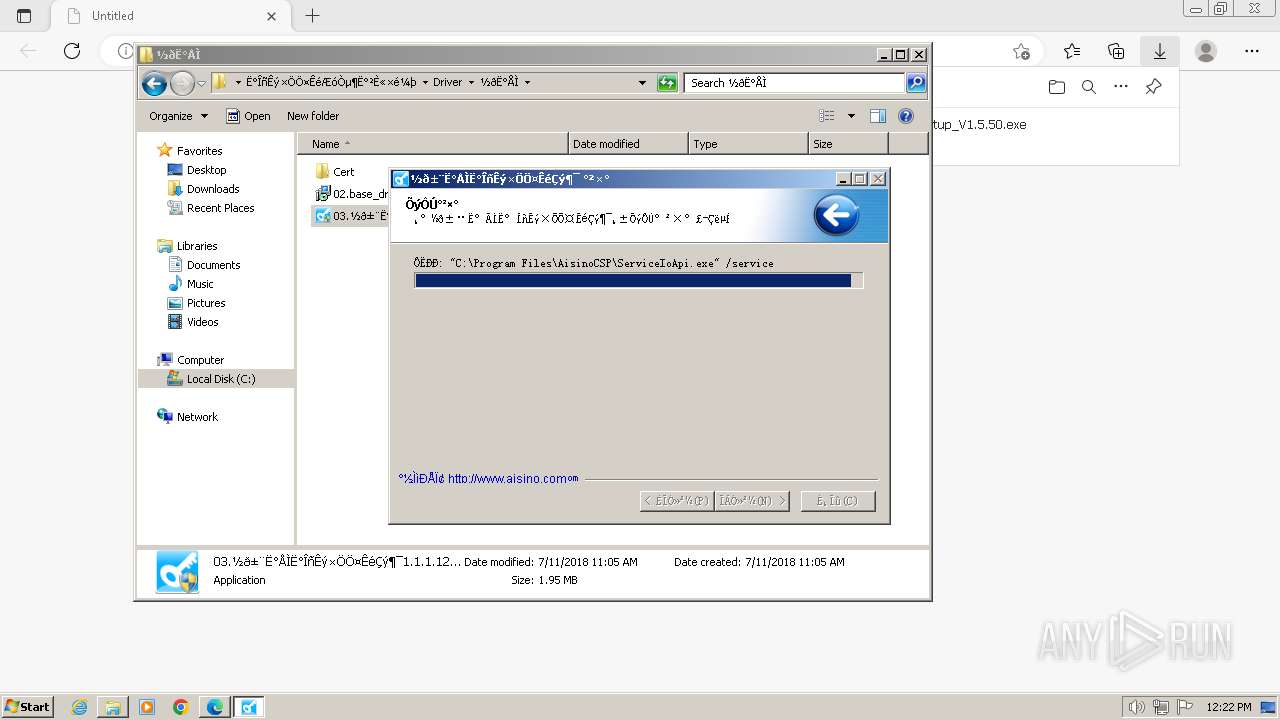
Task: Open Explorer help icon
Action: click(x=906, y=116)
